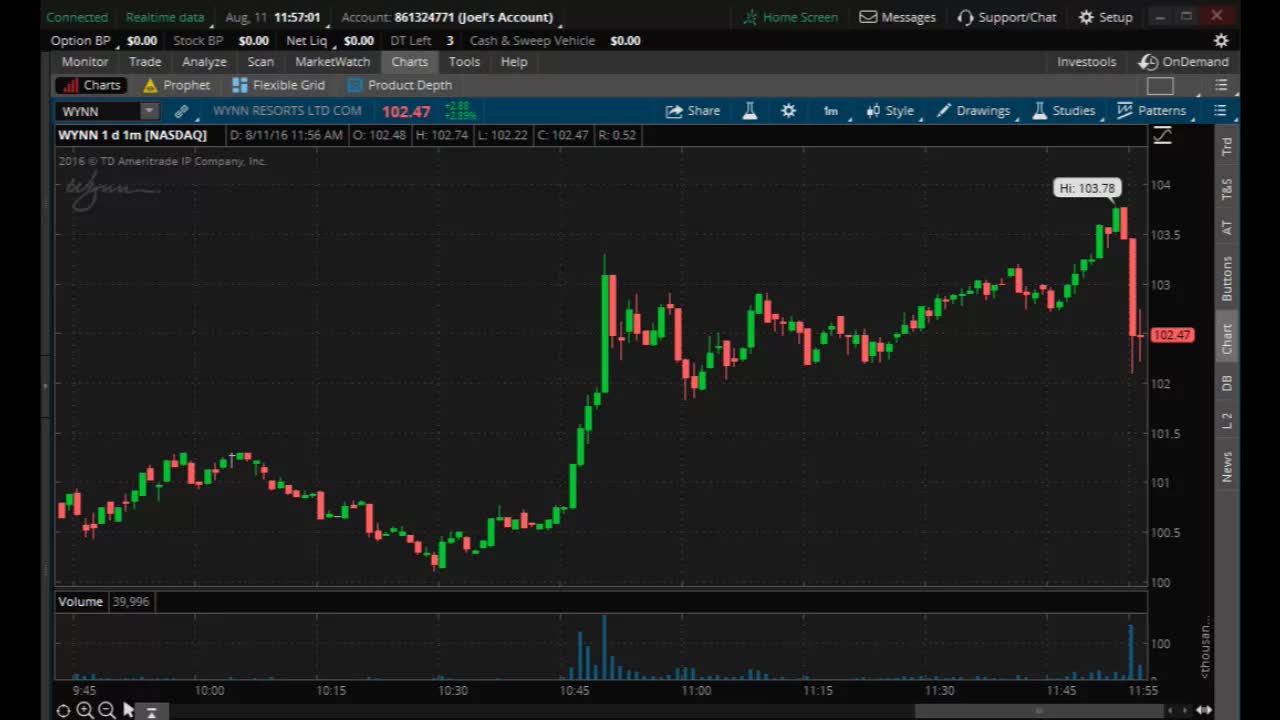1280x720 pixels.
Task: Select the Charts subtab
Action: [x=91, y=86]
